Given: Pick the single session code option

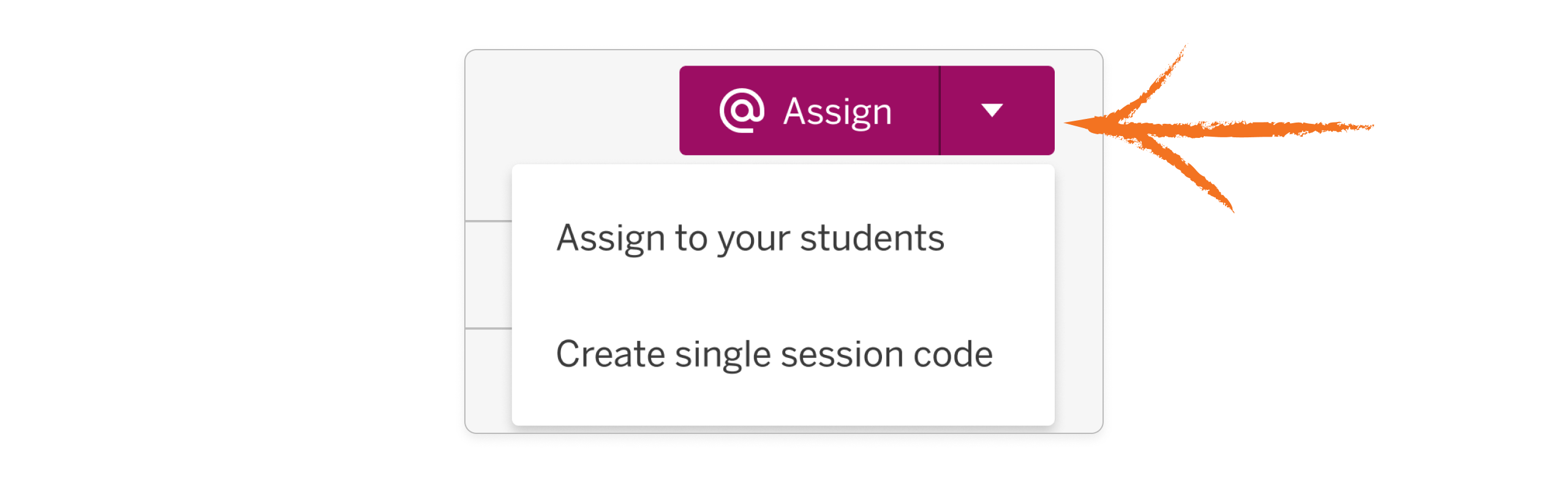Looking at the screenshot, I should tap(774, 354).
